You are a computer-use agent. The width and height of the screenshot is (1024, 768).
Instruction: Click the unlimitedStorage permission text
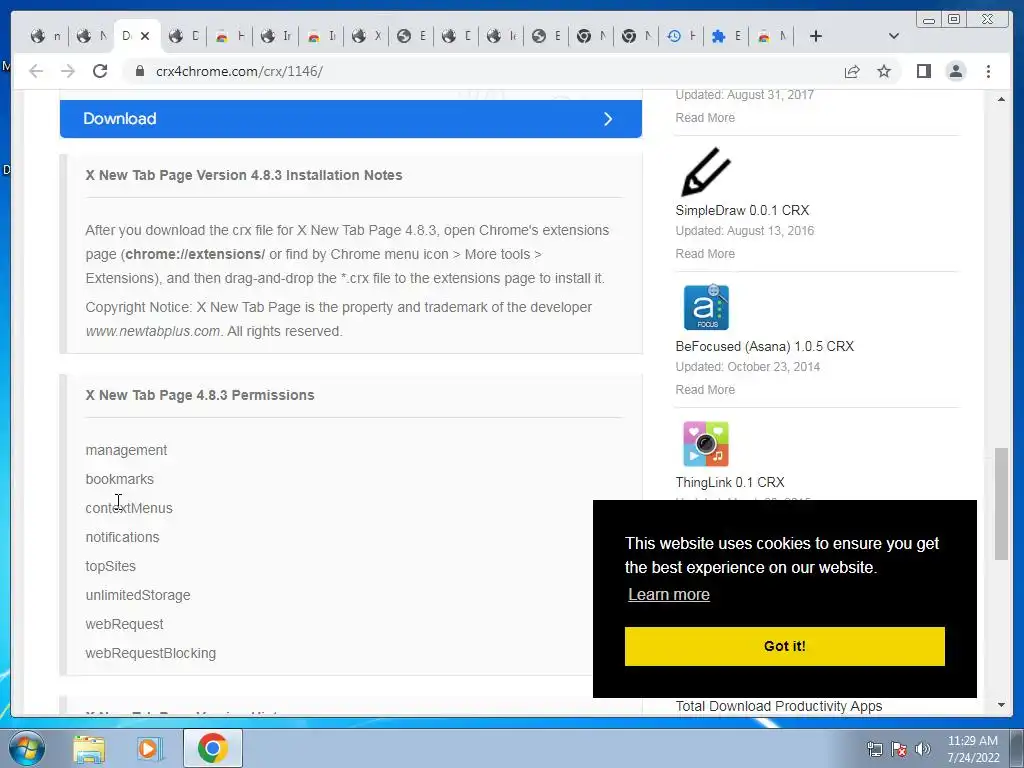[x=138, y=595]
